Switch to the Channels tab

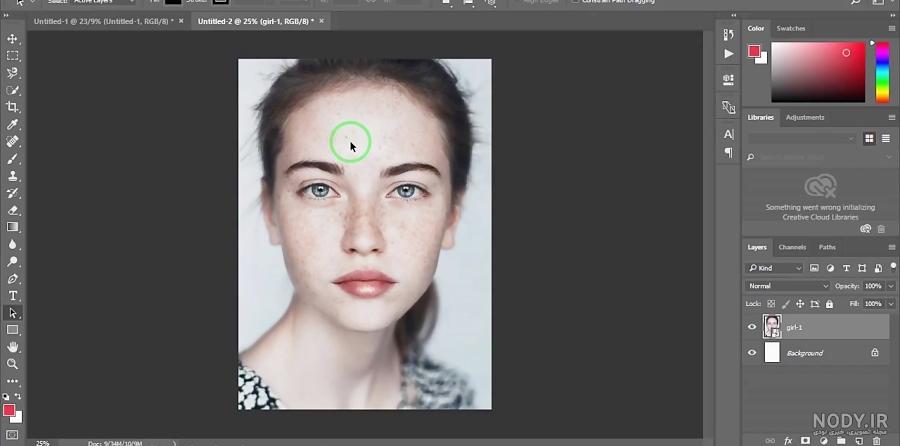tap(792, 247)
